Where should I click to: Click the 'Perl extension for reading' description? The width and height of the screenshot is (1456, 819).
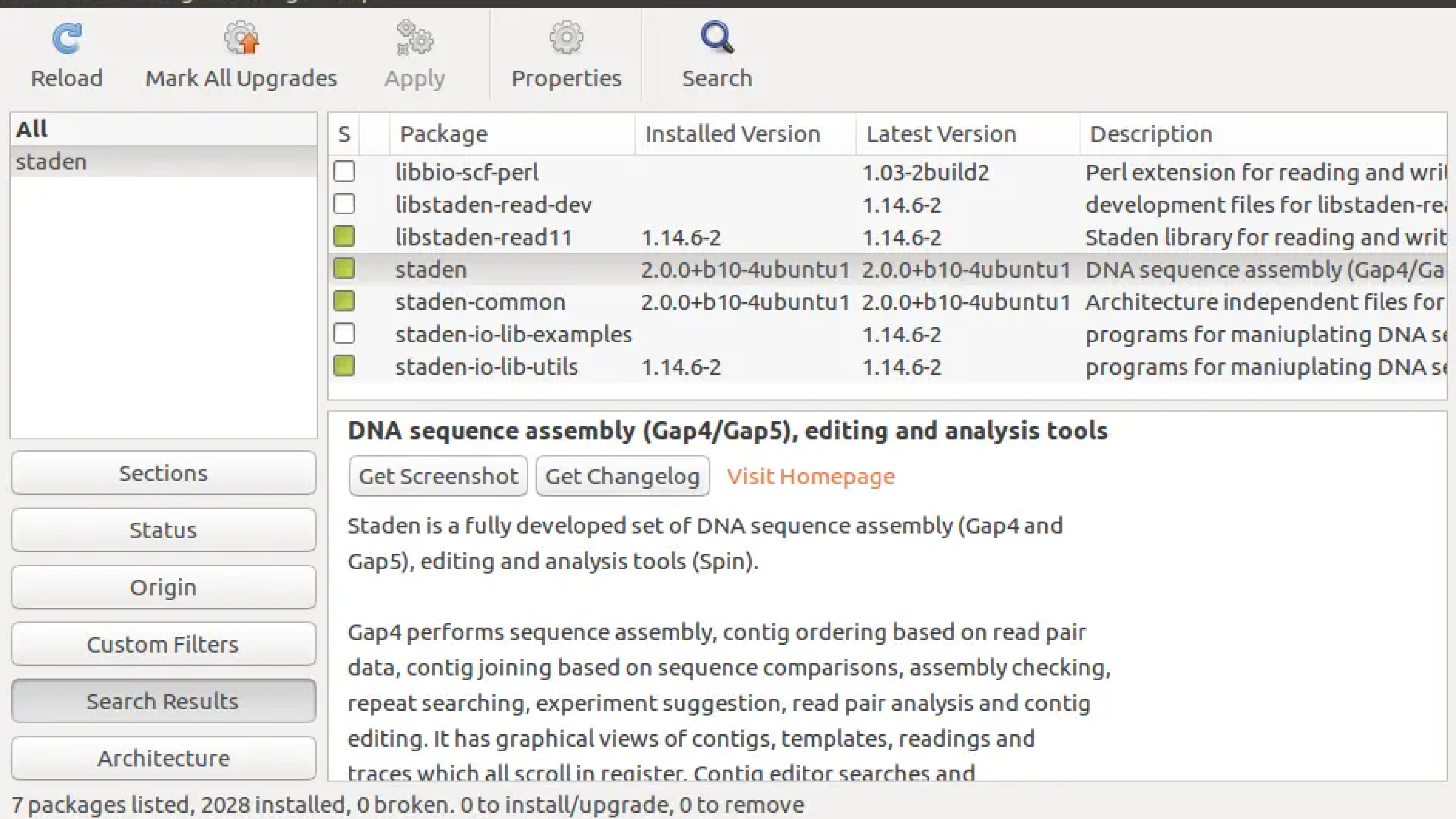pos(1266,173)
